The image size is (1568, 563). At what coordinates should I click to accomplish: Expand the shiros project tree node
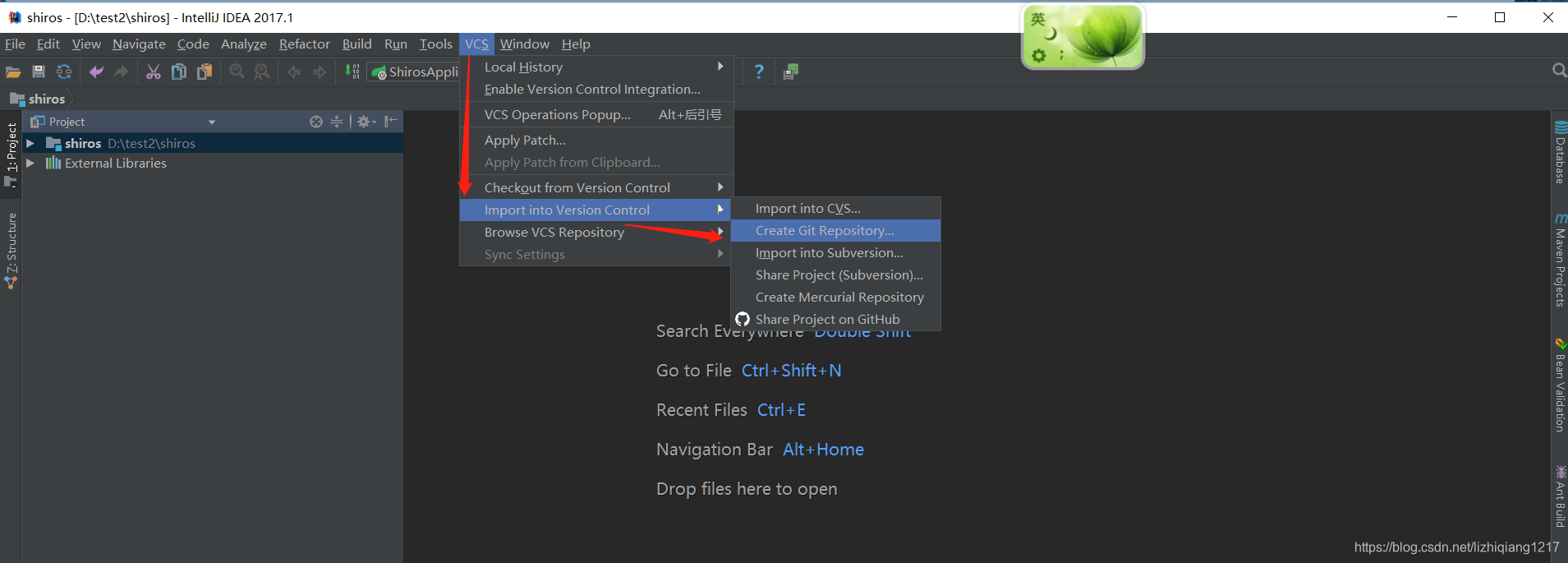(x=30, y=143)
